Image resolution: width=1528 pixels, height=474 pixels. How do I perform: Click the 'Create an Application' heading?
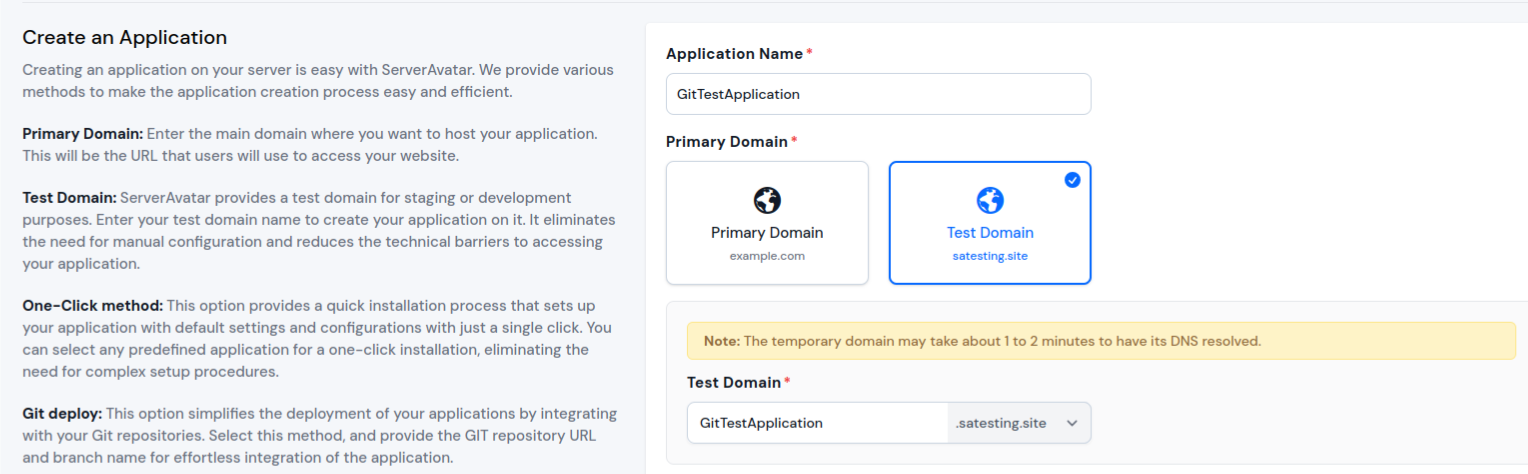(x=125, y=38)
